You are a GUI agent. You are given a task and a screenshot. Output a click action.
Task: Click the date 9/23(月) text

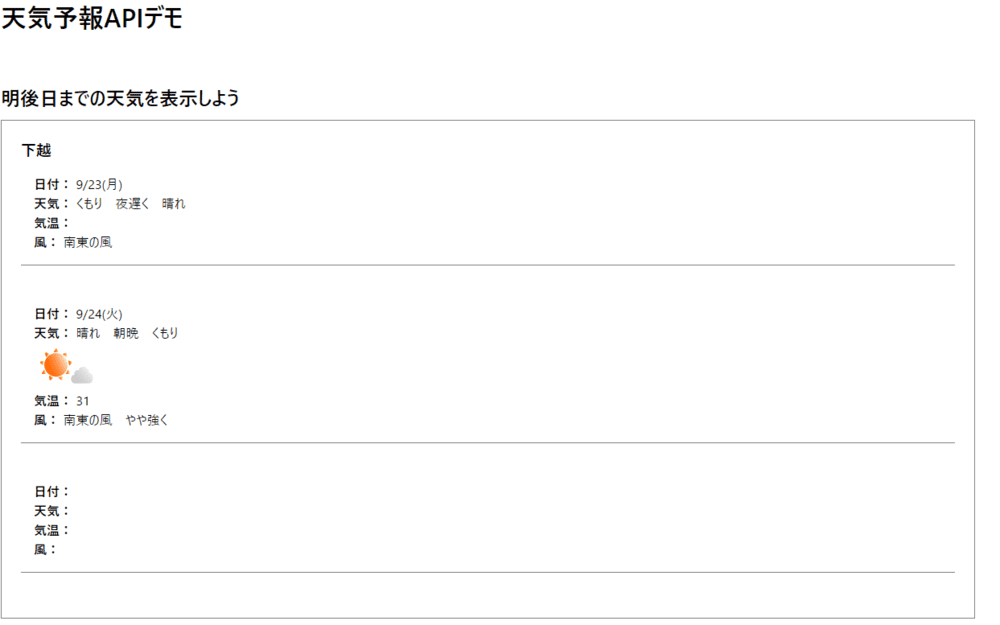[x=99, y=184]
